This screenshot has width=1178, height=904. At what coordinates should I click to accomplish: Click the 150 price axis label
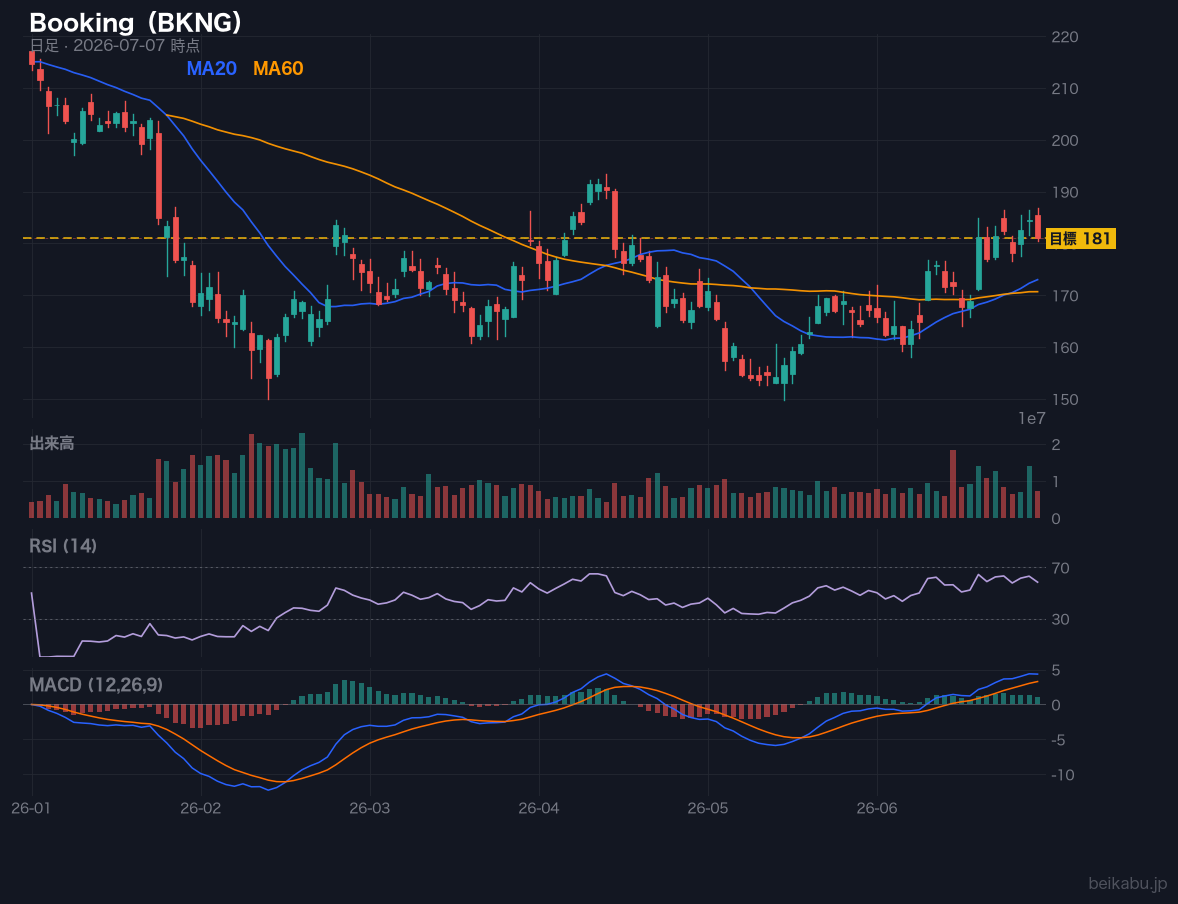[x=1065, y=400]
